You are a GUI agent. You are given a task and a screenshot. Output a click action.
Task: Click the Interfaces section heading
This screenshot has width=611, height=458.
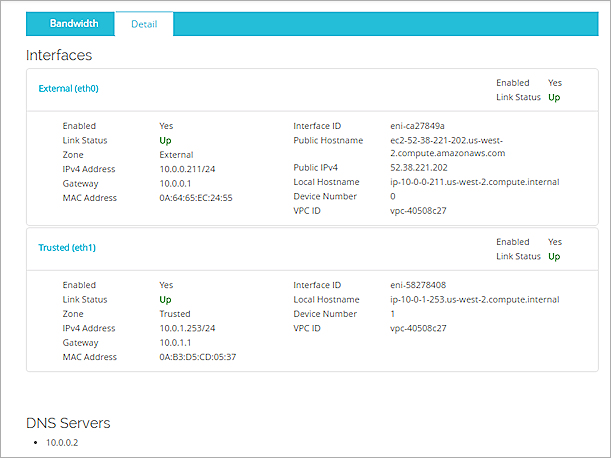[59, 55]
